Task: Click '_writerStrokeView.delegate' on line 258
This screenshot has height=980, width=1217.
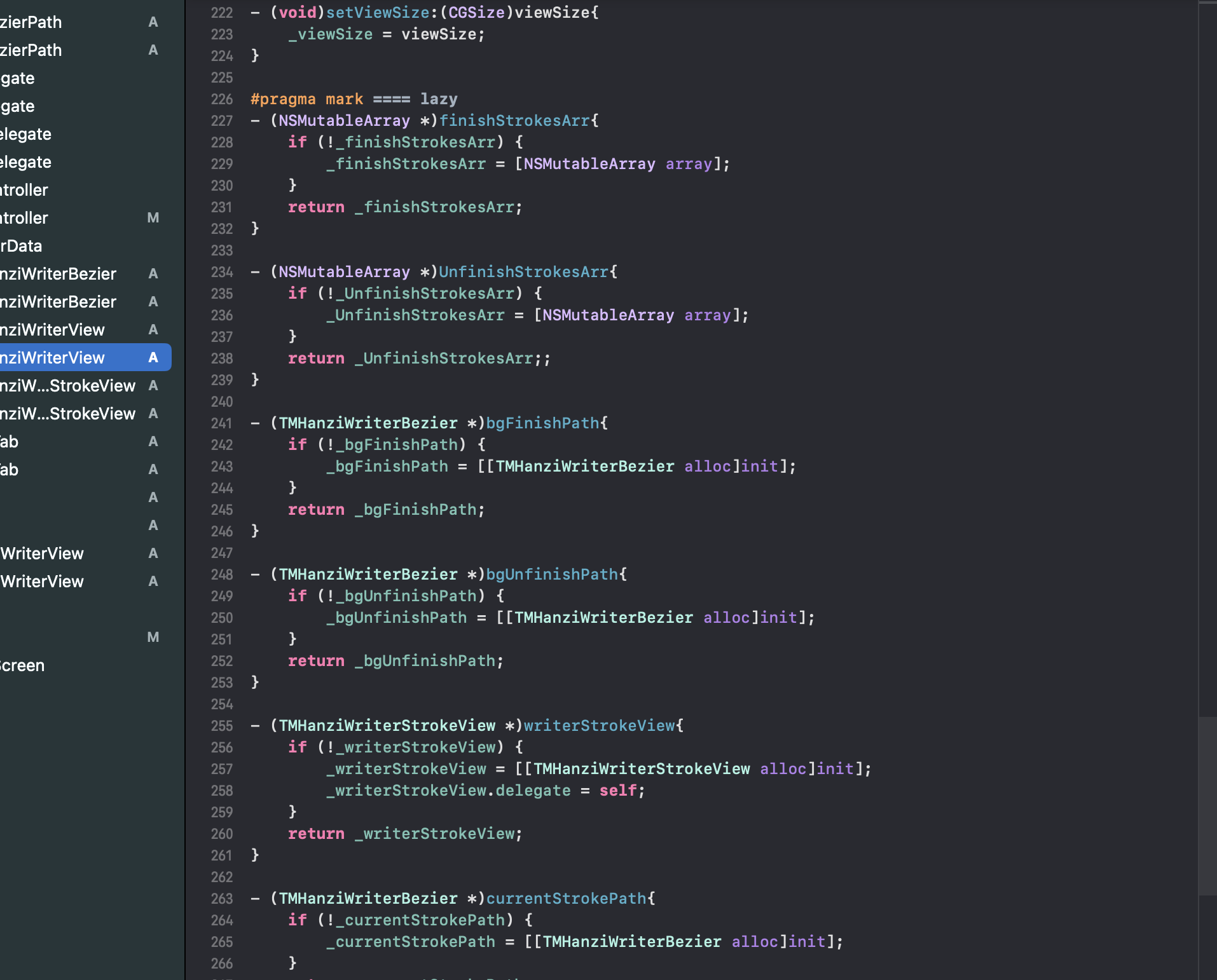Action: click(x=448, y=791)
